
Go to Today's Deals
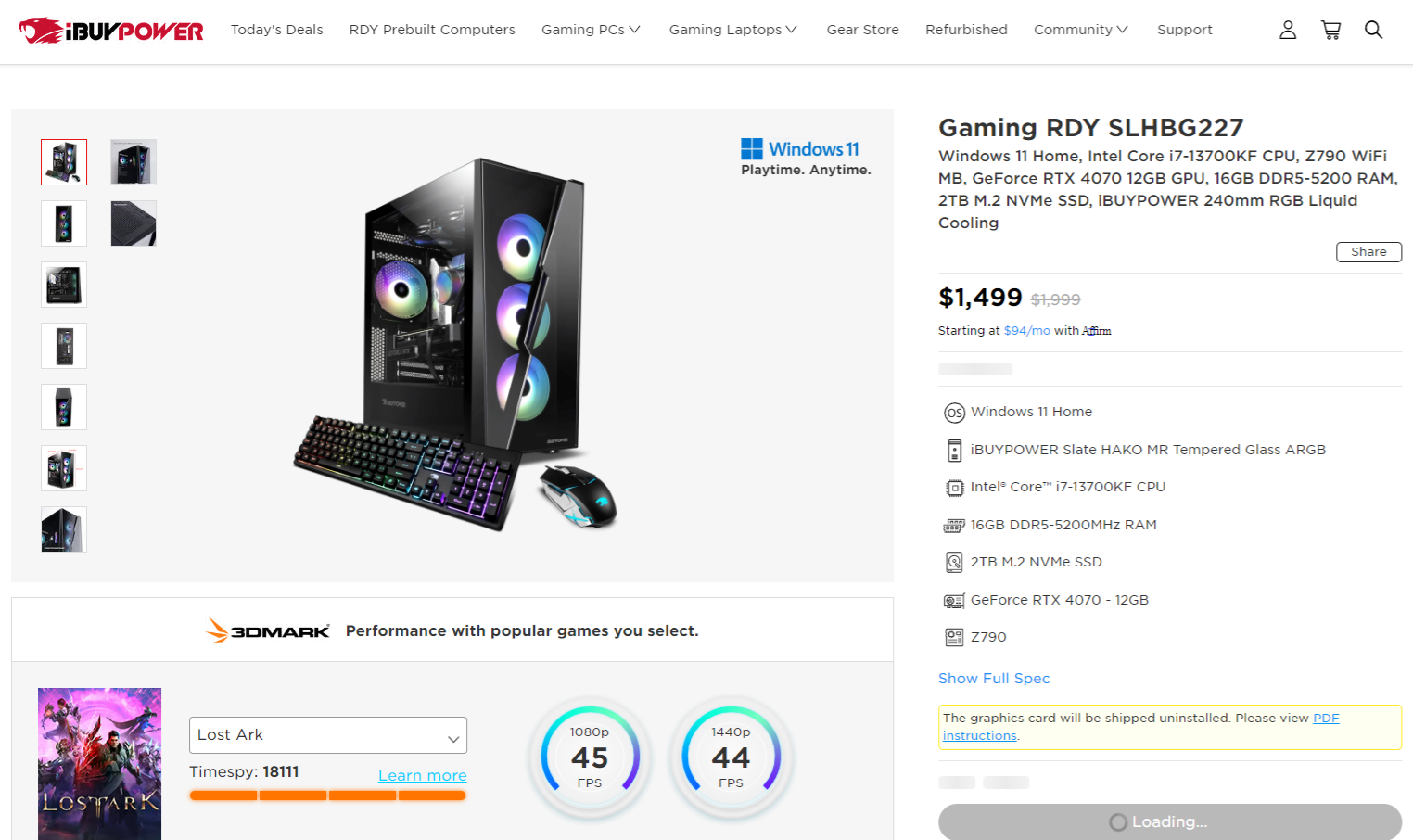pos(276,30)
